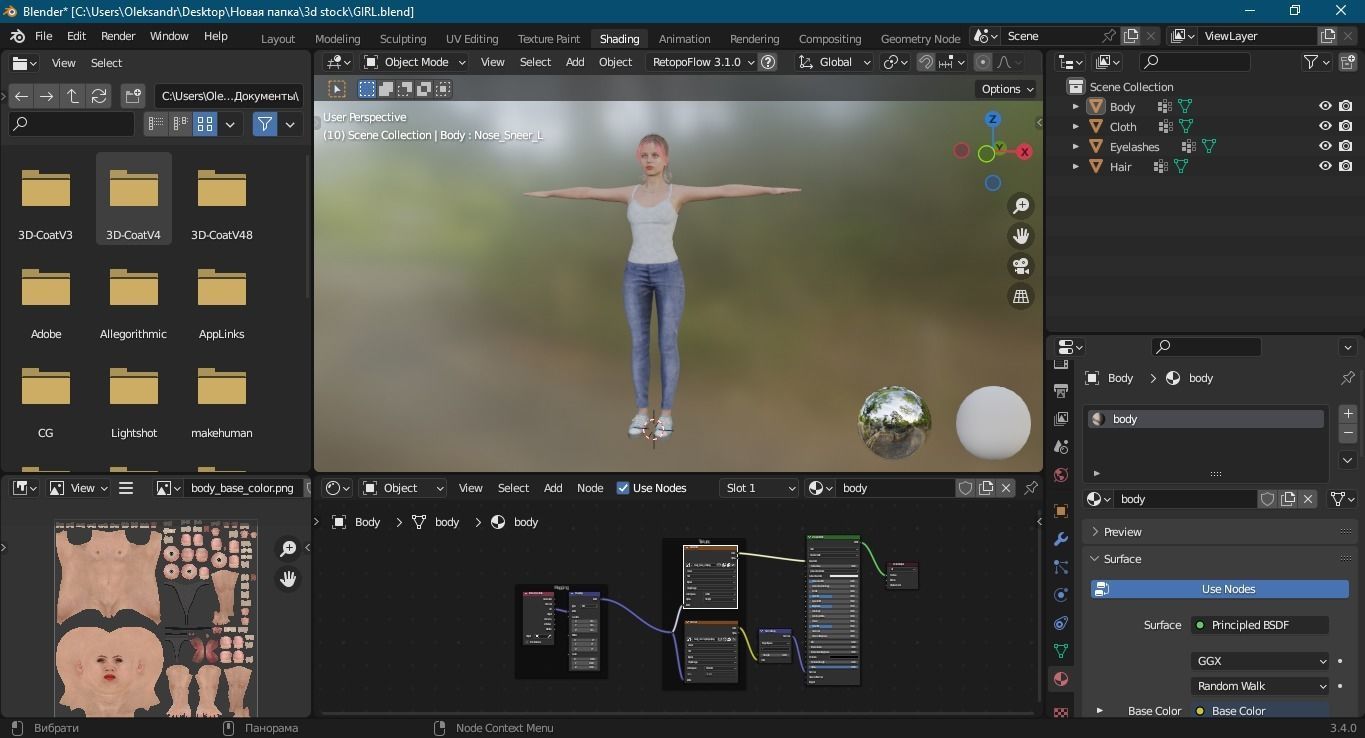Open the Global transform orientation dropdown
Screen dimensions: 1365x738
coord(835,62)
